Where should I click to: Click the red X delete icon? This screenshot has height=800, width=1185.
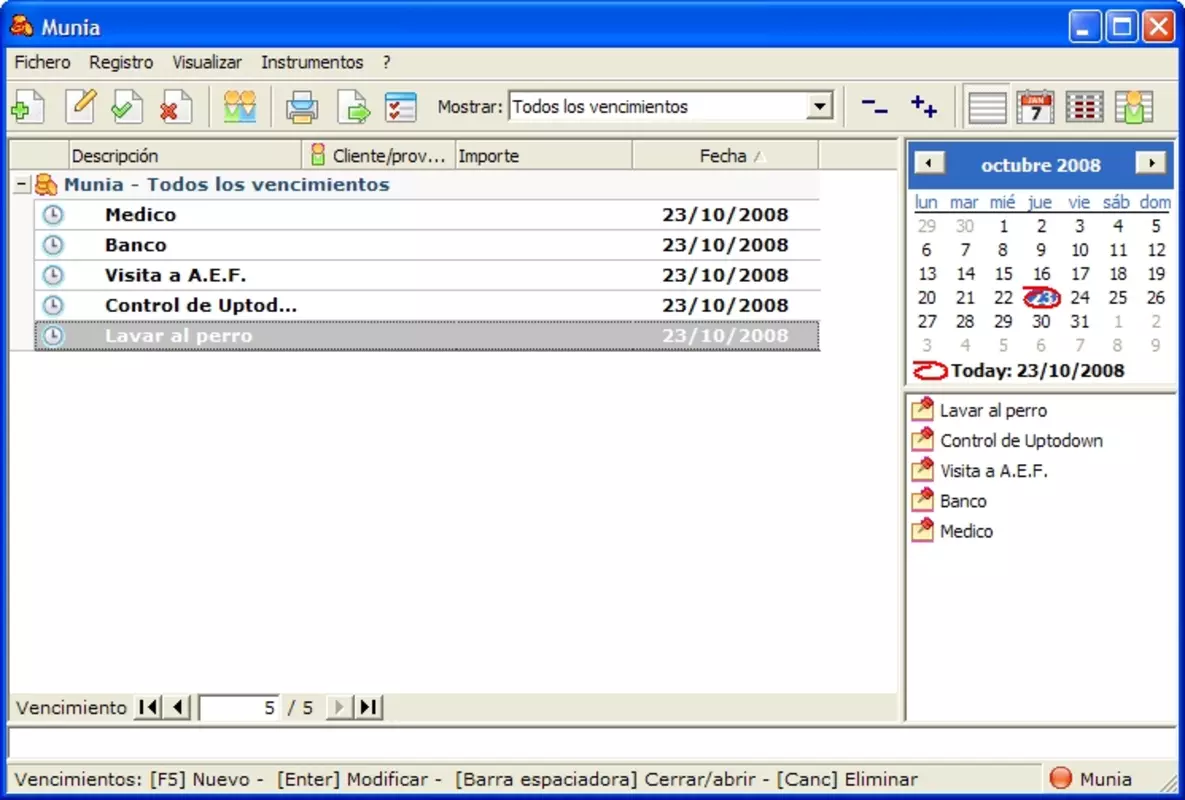(175, 107)
